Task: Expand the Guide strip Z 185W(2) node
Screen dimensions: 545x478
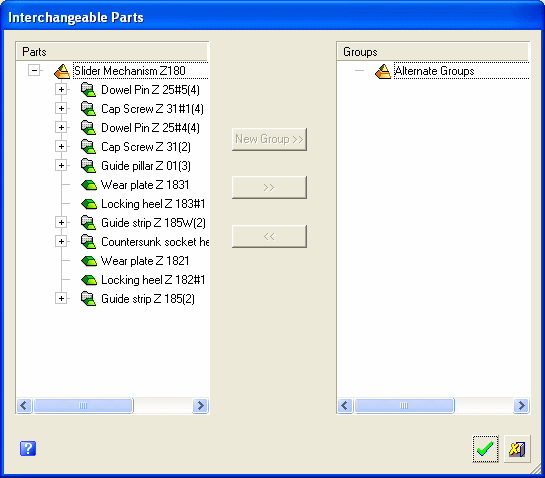Action: 61,222
